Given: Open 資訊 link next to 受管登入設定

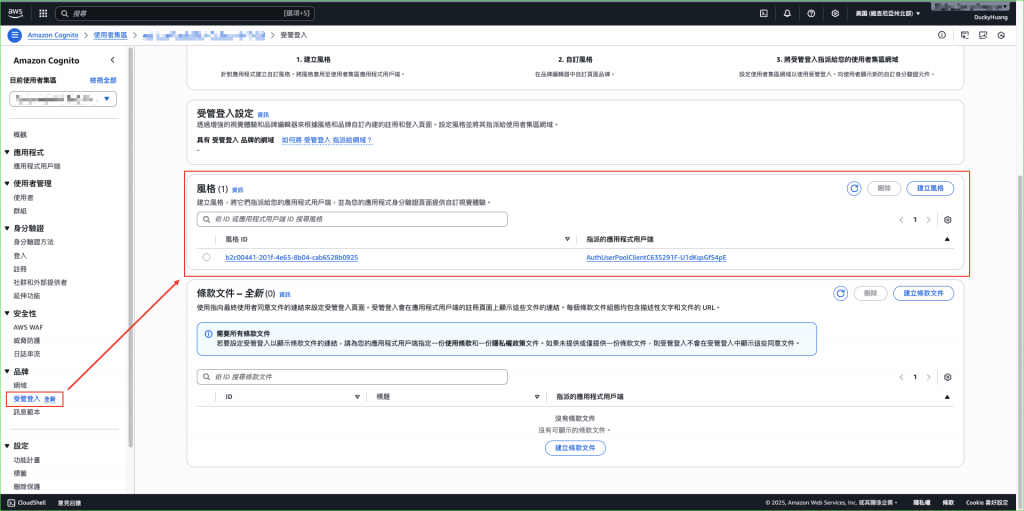Looking at the screenshot, I should click(x=263, y=114).
